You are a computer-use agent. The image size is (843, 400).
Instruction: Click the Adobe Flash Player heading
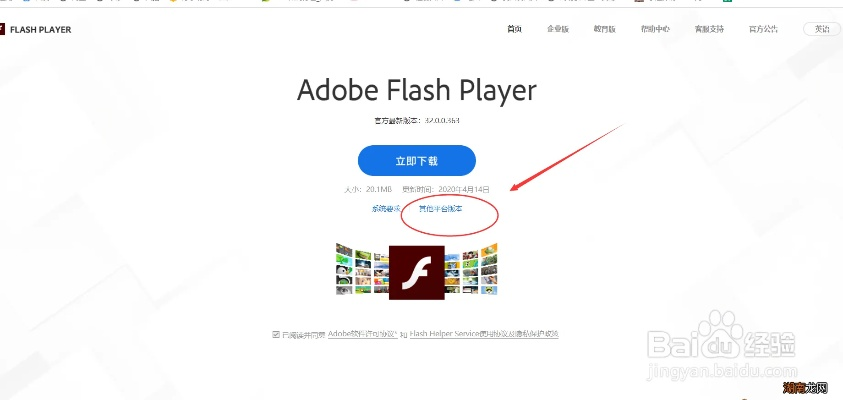tap(417, 90)
